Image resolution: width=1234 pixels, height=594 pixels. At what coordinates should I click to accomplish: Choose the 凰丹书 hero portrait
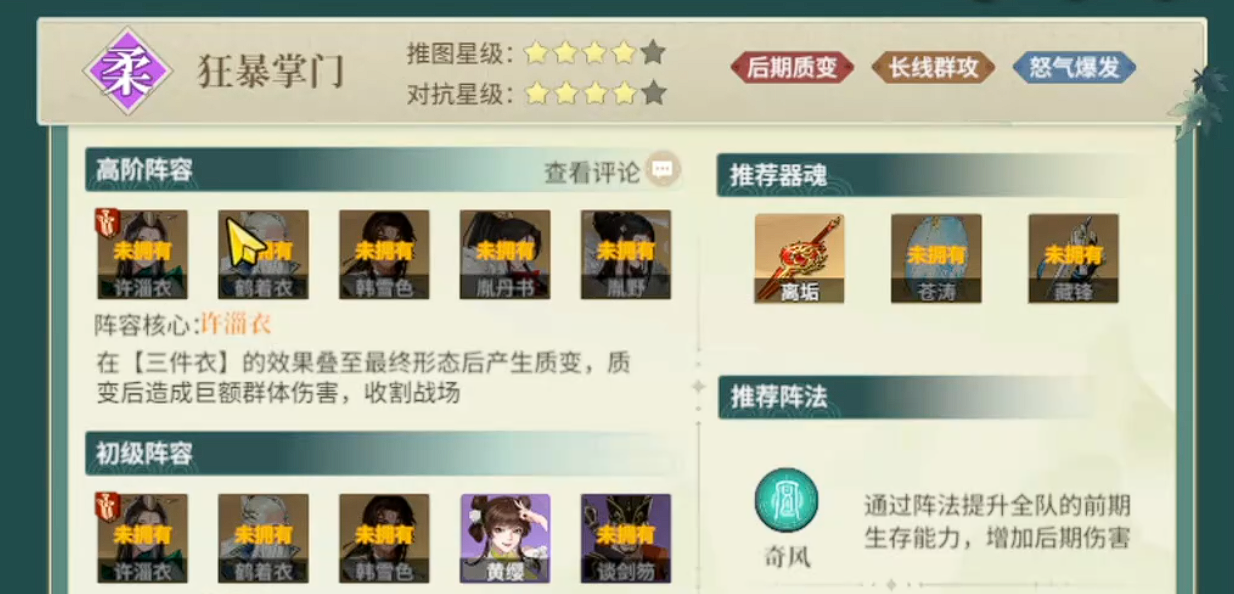tap(505, 255)
